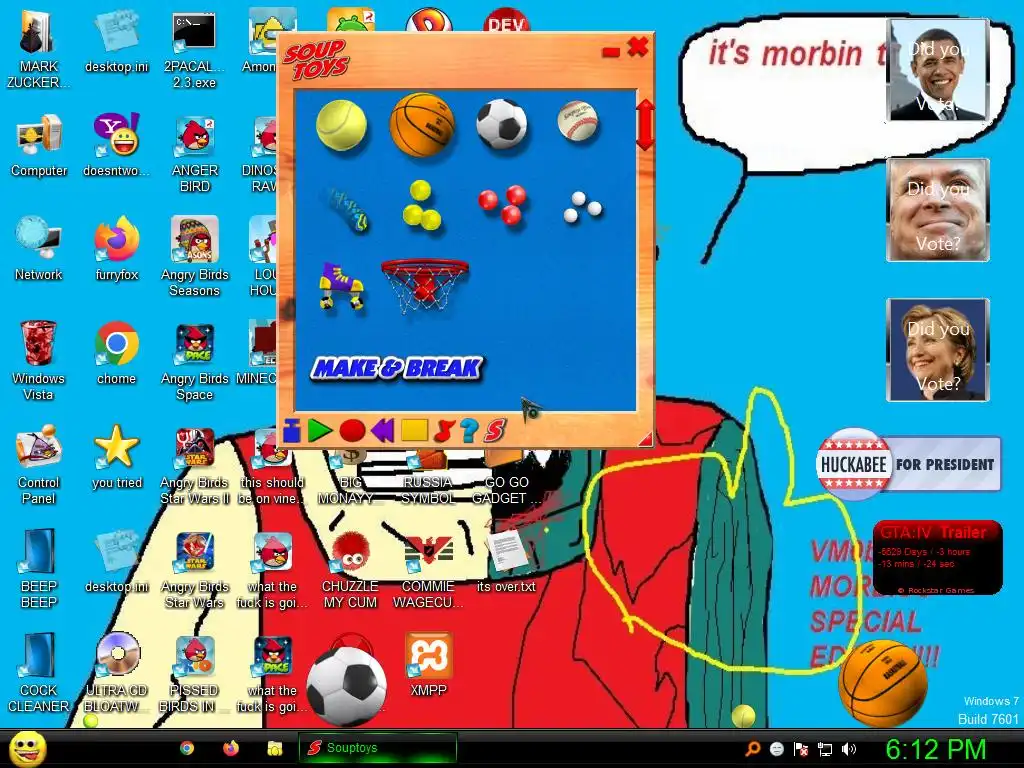The image size is (1024, 768).
Task: Select the its over.txt file
Action: point(506,561)
